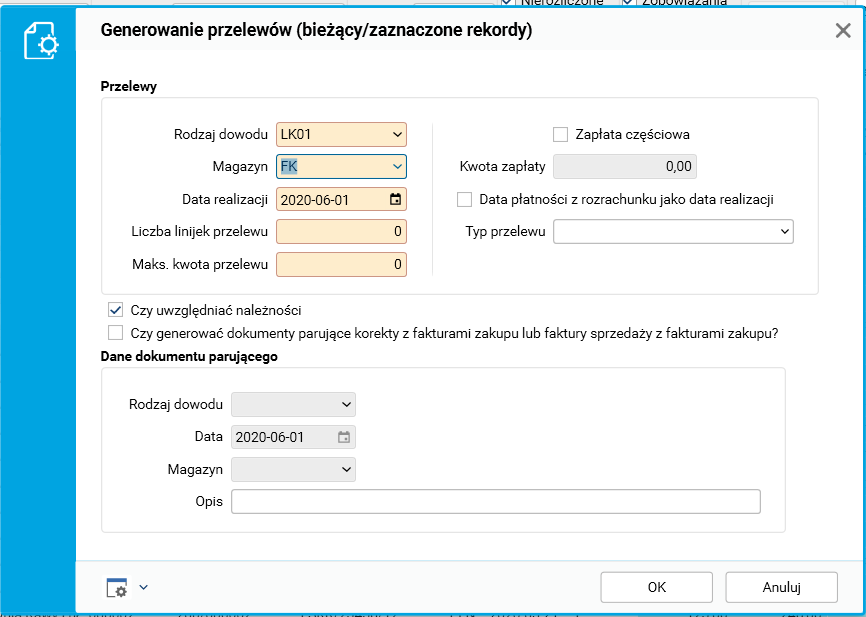866x617 pixels.
Task: Click the Anuluj button
Action: click(781, 587)
